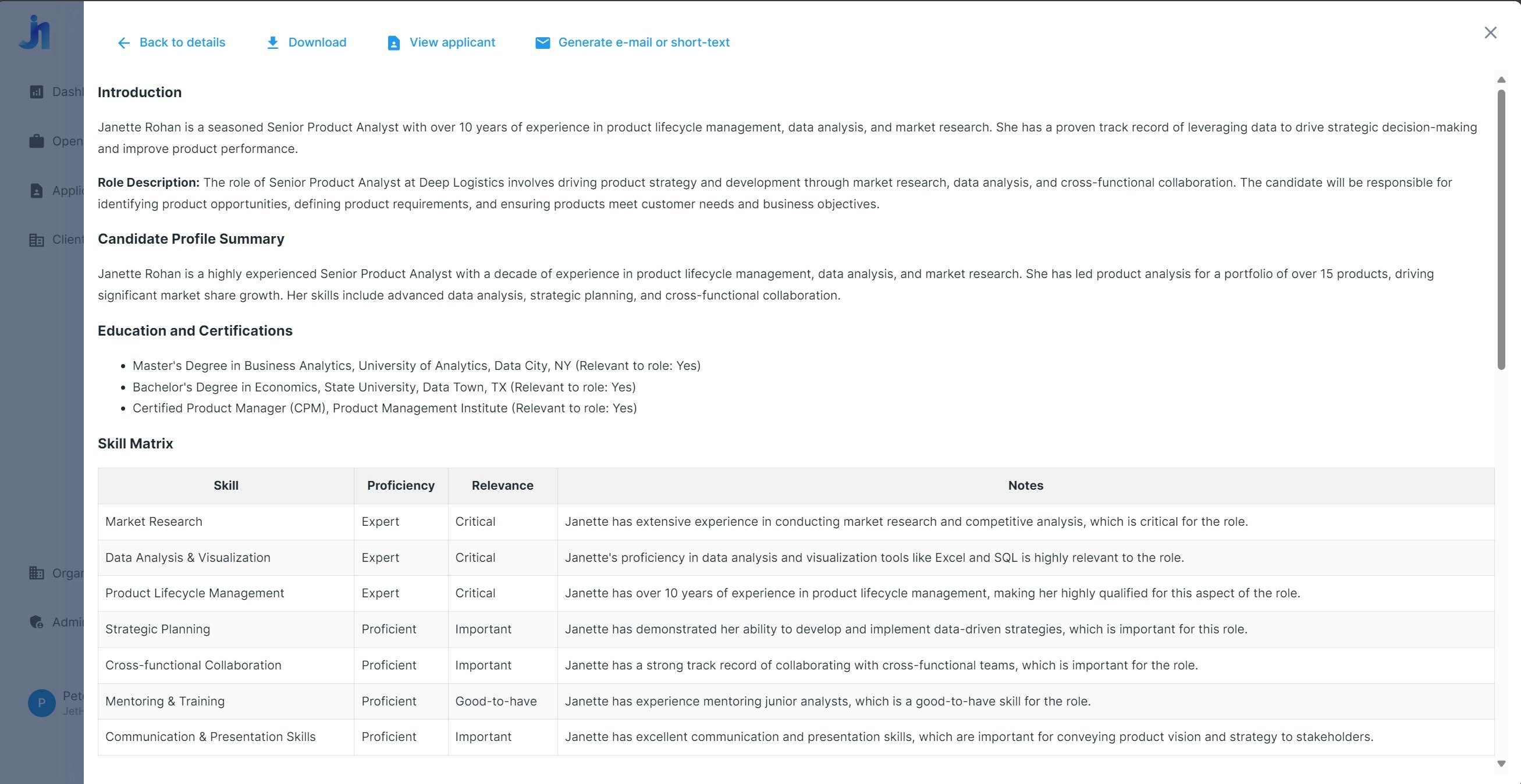Click the Download arrow icon
The width and height of the screenshot is (1521, 784).
coord(272,42)
